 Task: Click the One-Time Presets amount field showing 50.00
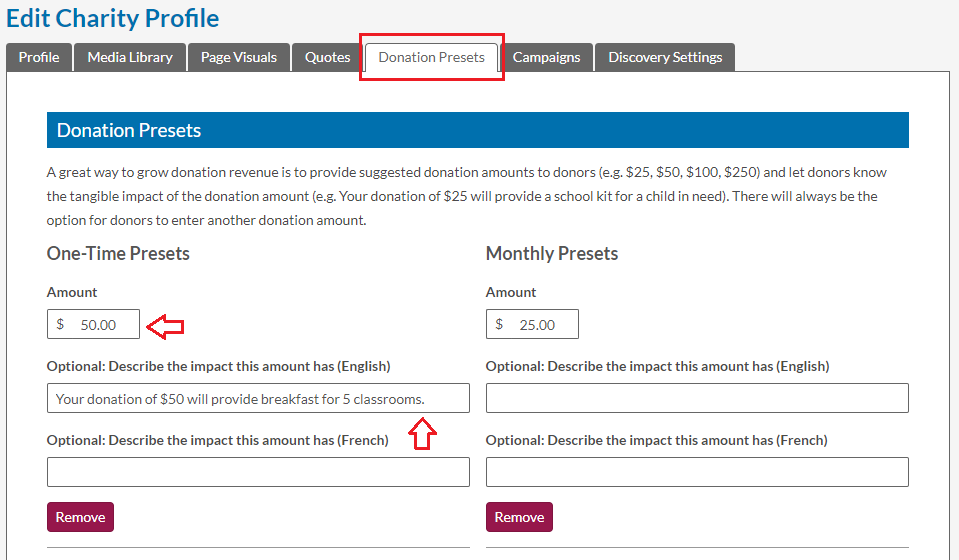[93, 324]
